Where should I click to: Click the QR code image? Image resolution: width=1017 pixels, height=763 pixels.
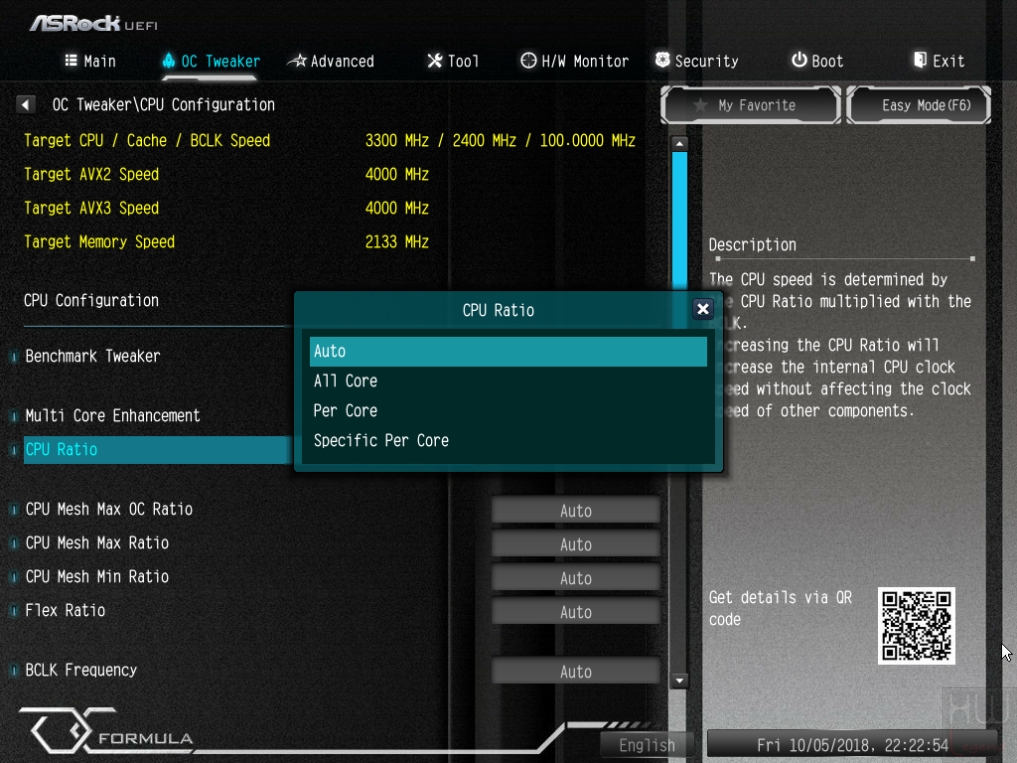[916, 625]
